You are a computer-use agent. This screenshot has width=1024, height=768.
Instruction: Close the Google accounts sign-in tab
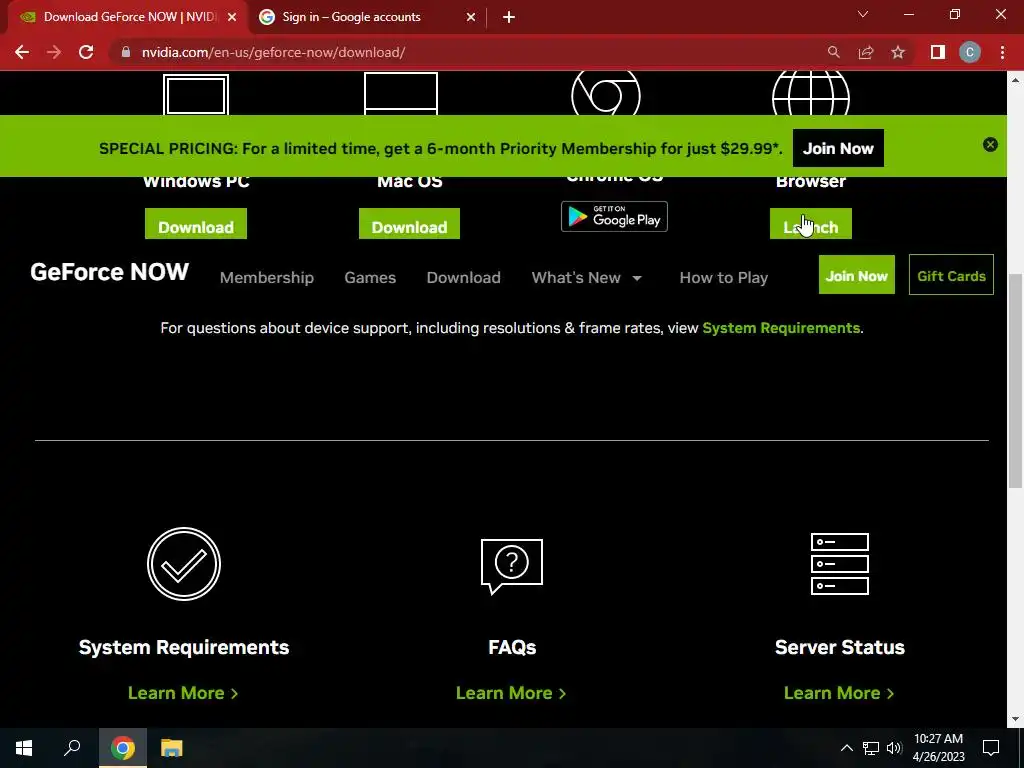click(471, 18)
